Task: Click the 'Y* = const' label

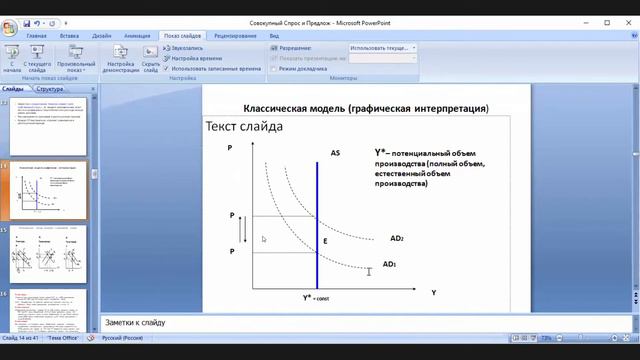Action: 316,298
